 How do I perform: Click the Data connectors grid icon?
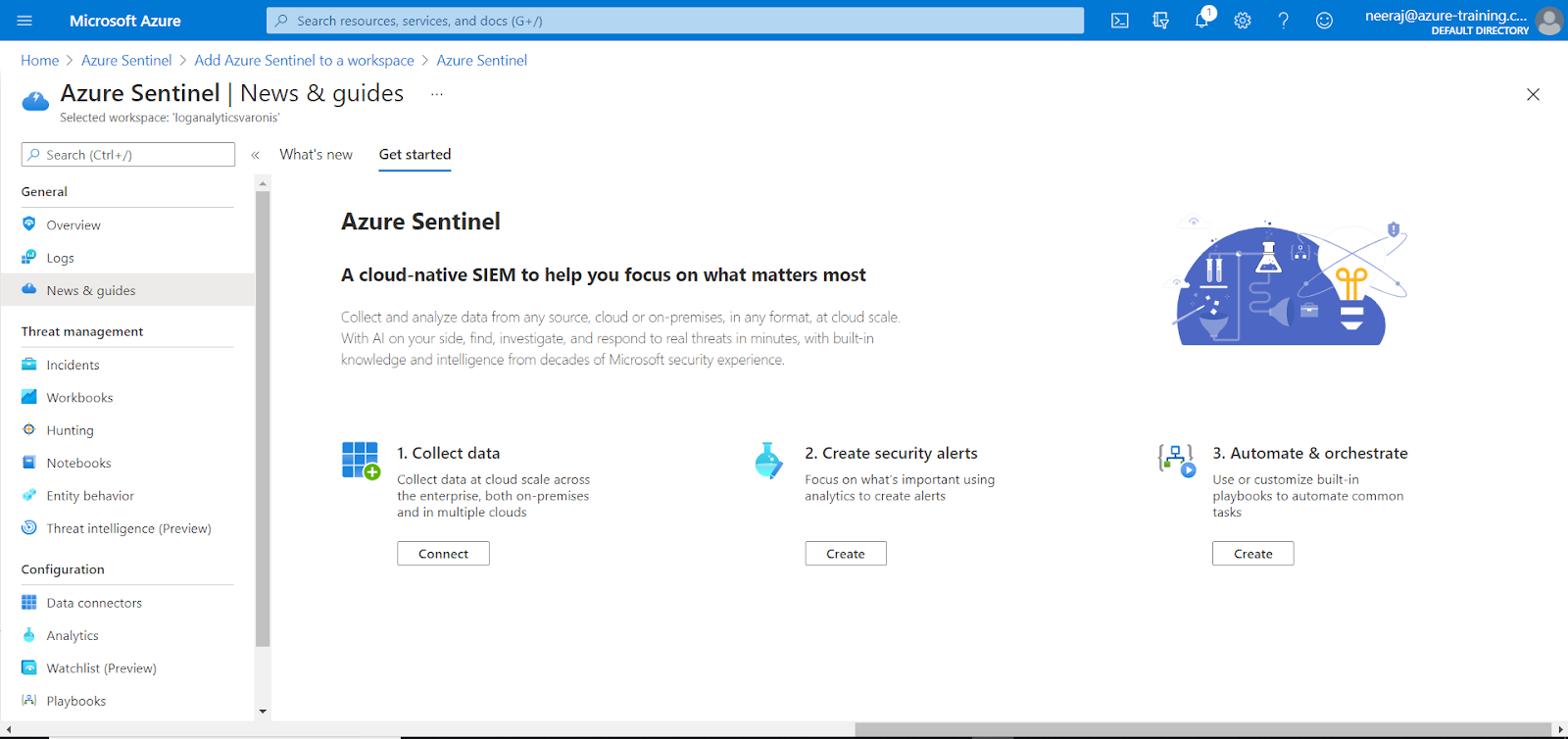29,603
